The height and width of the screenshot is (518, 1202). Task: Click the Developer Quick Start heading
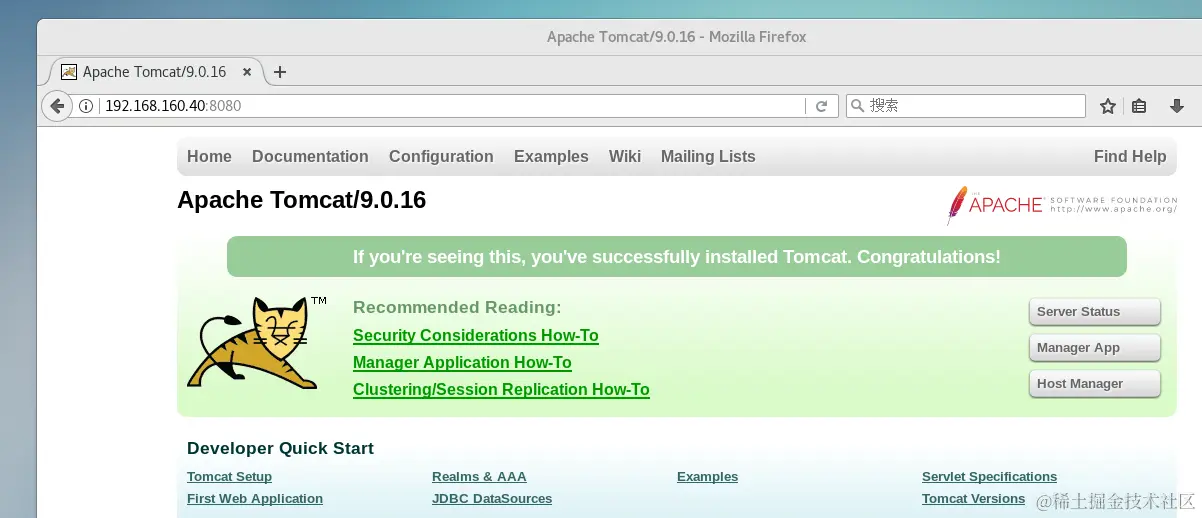280,449
